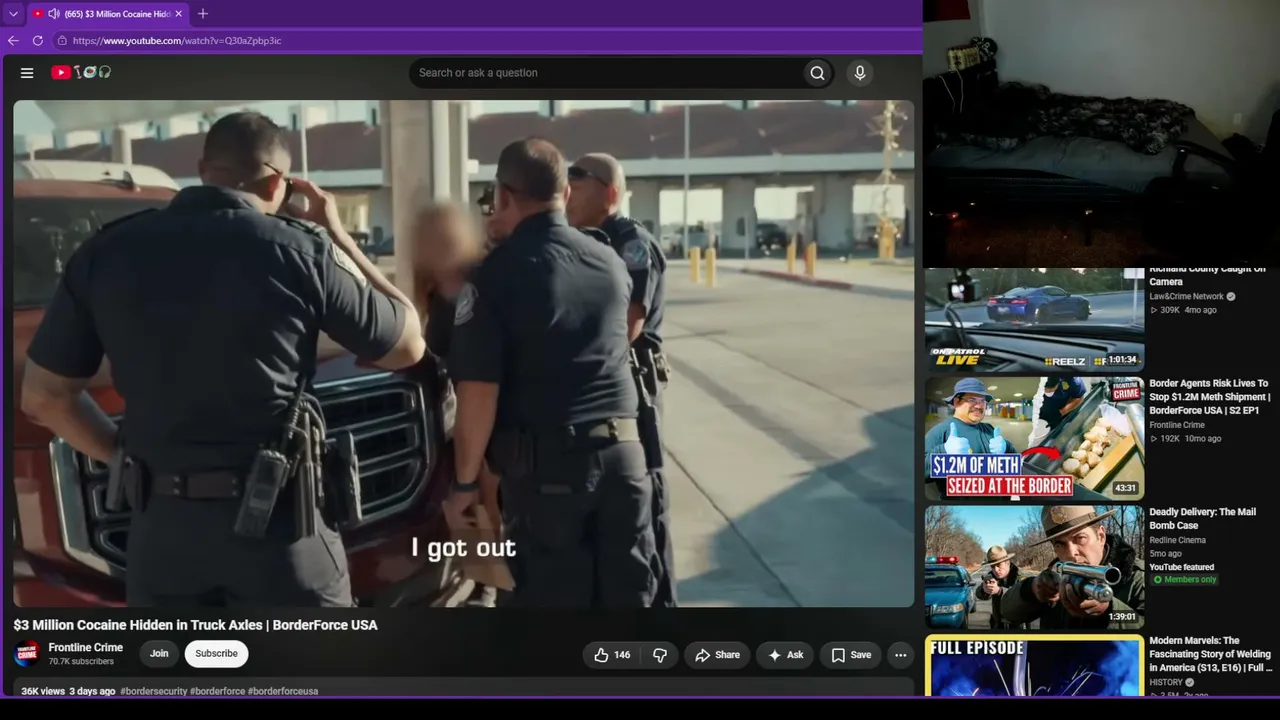Select the $3 Million Cocaine browser tab
Image resolution: width=1280 pixels, height=720 pixels.
tap(107, 14)
